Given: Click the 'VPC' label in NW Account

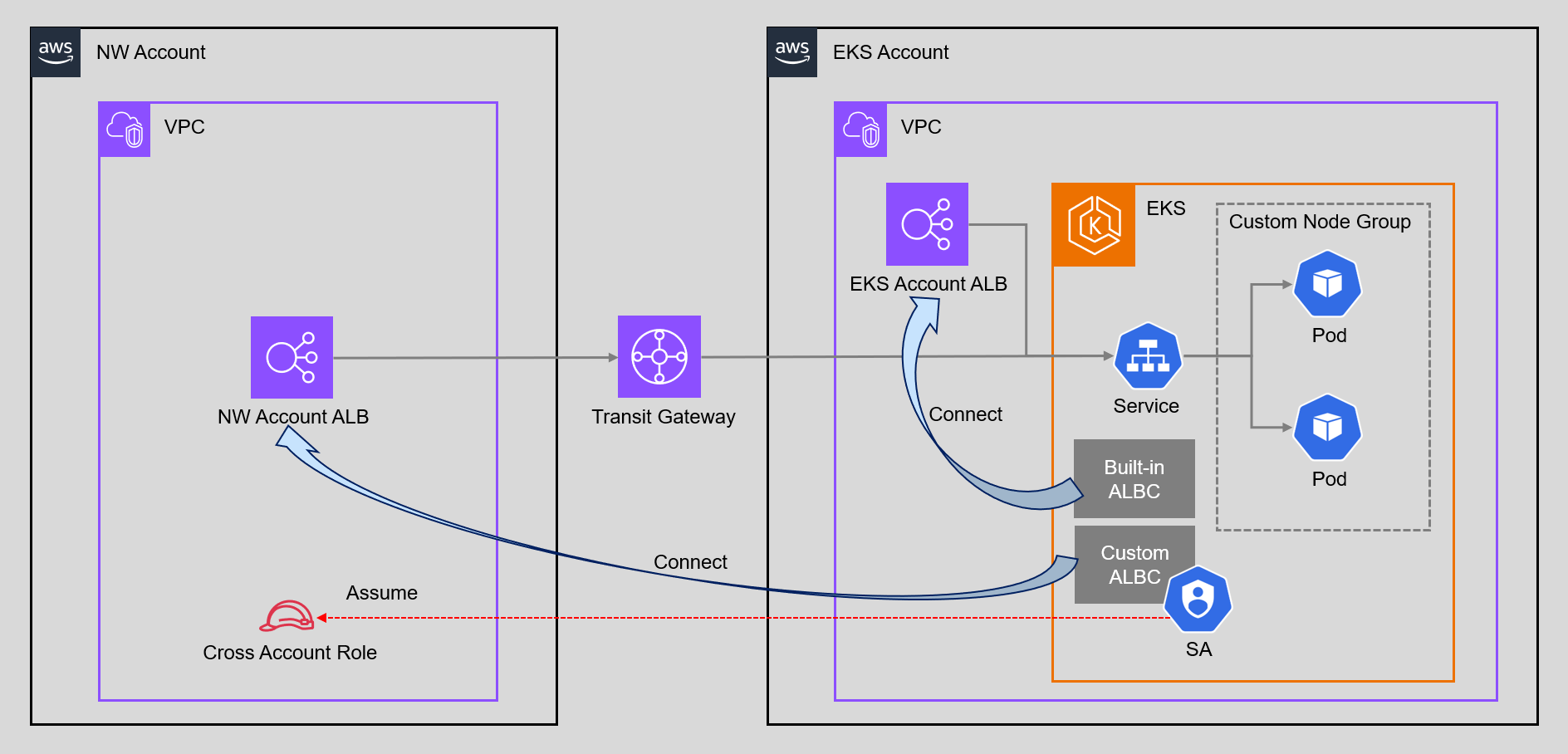Looking at the screenshot, I should [184, 127].
